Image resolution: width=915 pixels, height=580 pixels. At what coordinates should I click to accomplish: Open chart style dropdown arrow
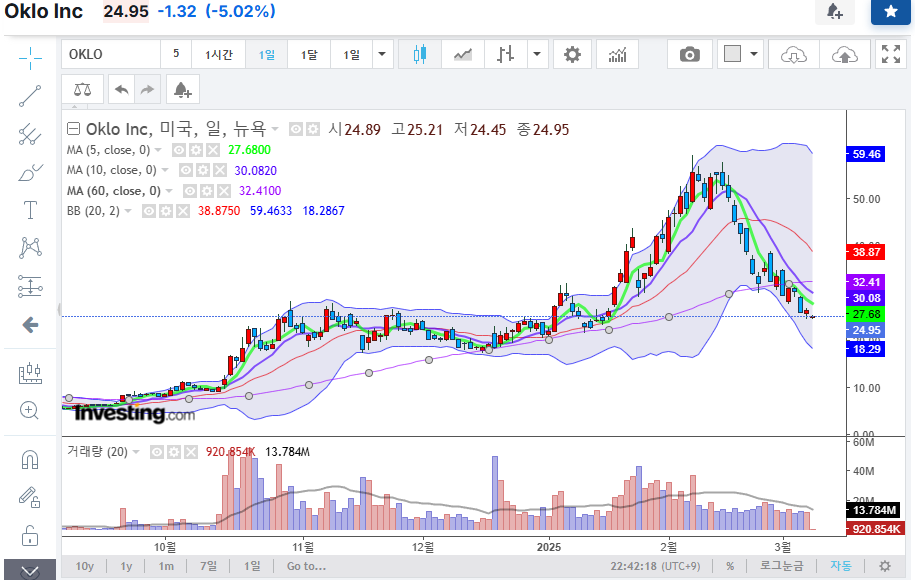[x=537, y=55]
